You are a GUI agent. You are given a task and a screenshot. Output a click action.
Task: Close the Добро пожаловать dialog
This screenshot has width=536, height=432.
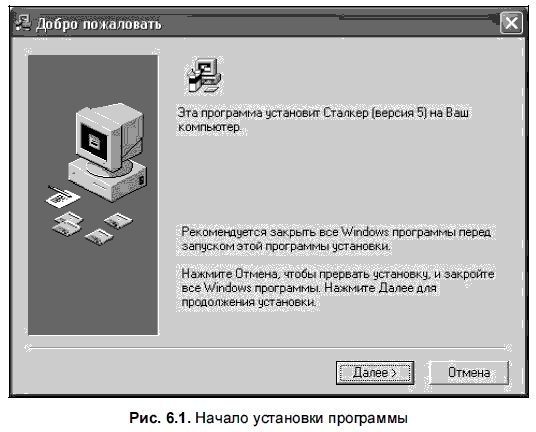(511, 23)
